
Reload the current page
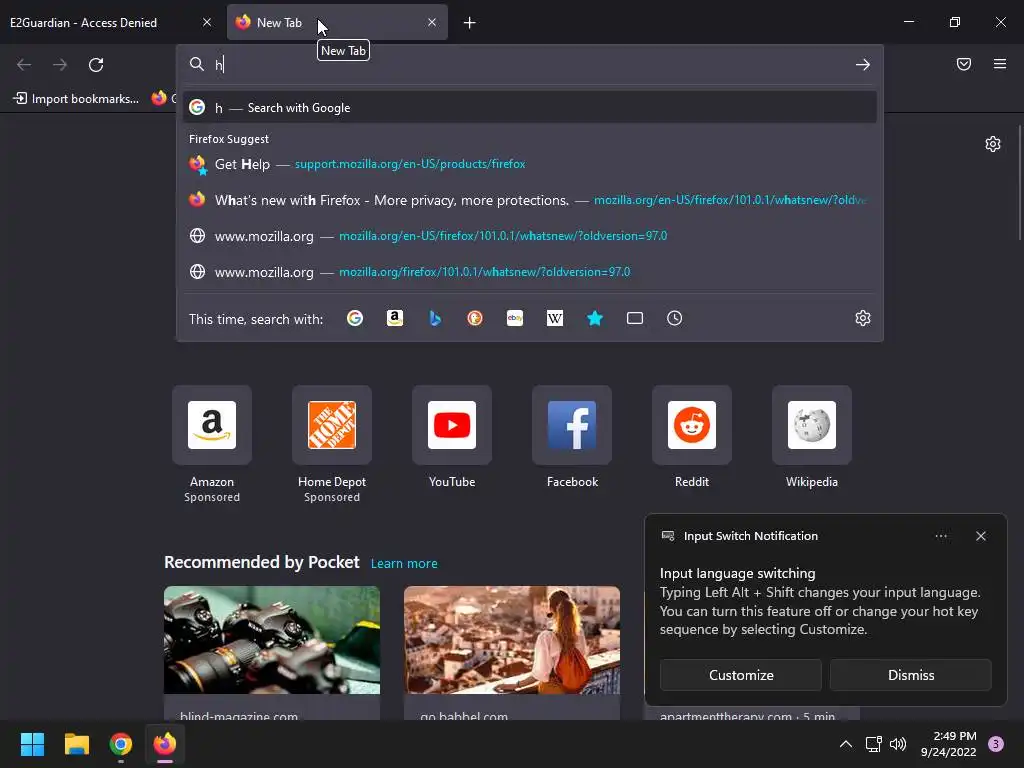pyautogui.click(x=96, y=65)
